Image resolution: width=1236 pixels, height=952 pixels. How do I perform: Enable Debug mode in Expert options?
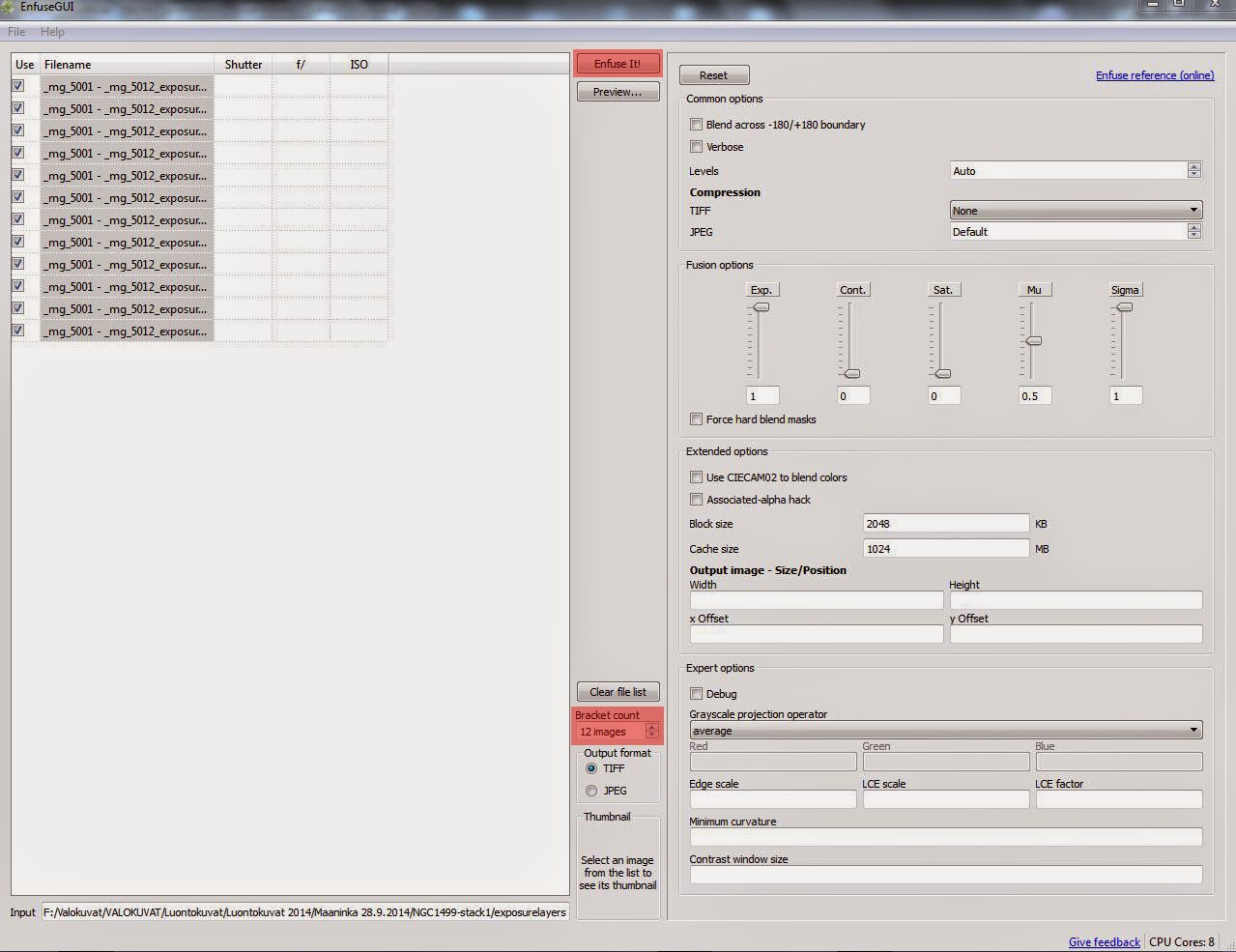pos(696,693)
